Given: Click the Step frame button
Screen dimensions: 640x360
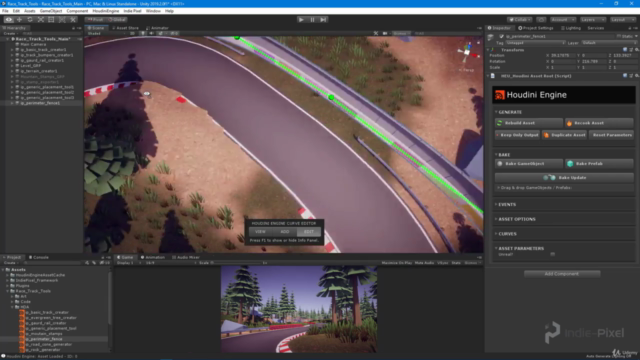Looking at the screenshot, I should (x=323, y=20).
